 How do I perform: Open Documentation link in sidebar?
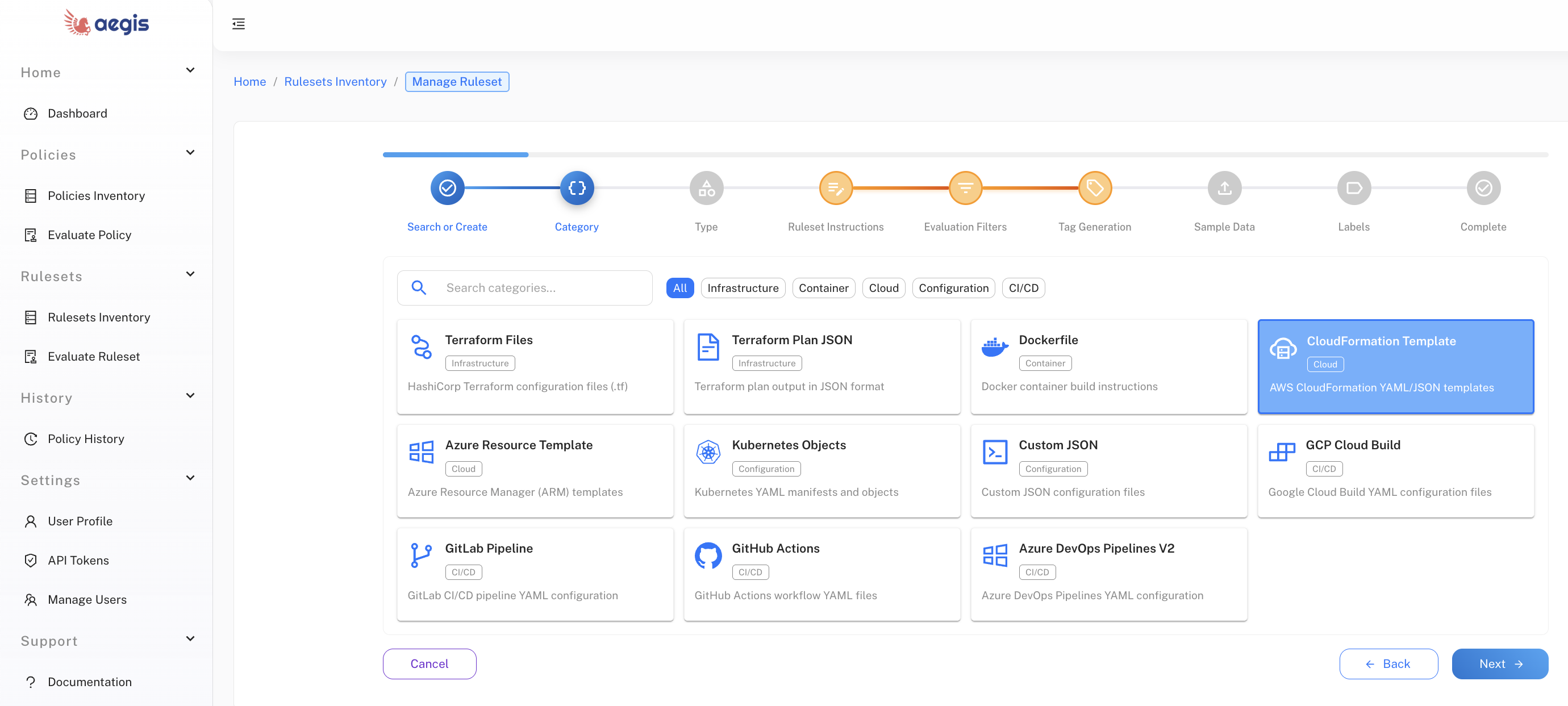pyautogui.click(x=90, y=682)
